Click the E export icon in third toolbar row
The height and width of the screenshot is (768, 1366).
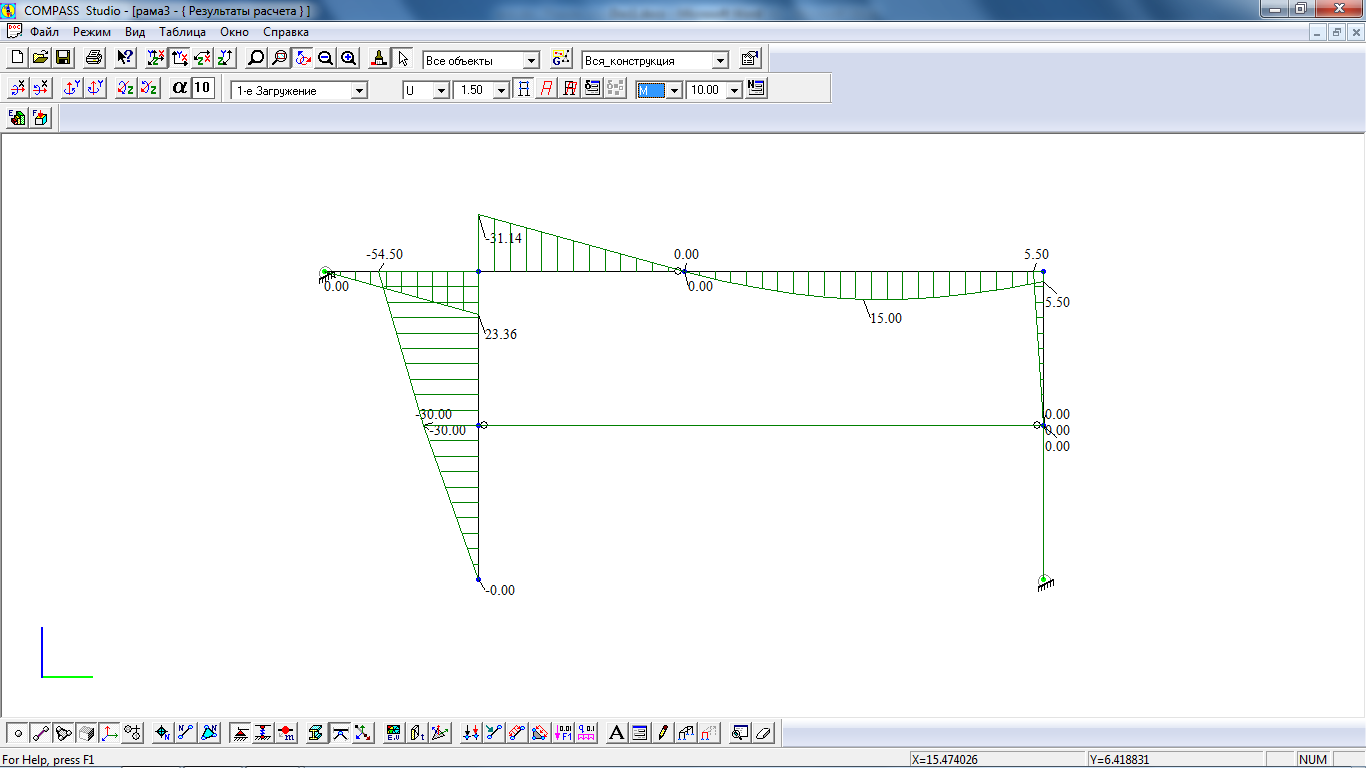point(18,117)
